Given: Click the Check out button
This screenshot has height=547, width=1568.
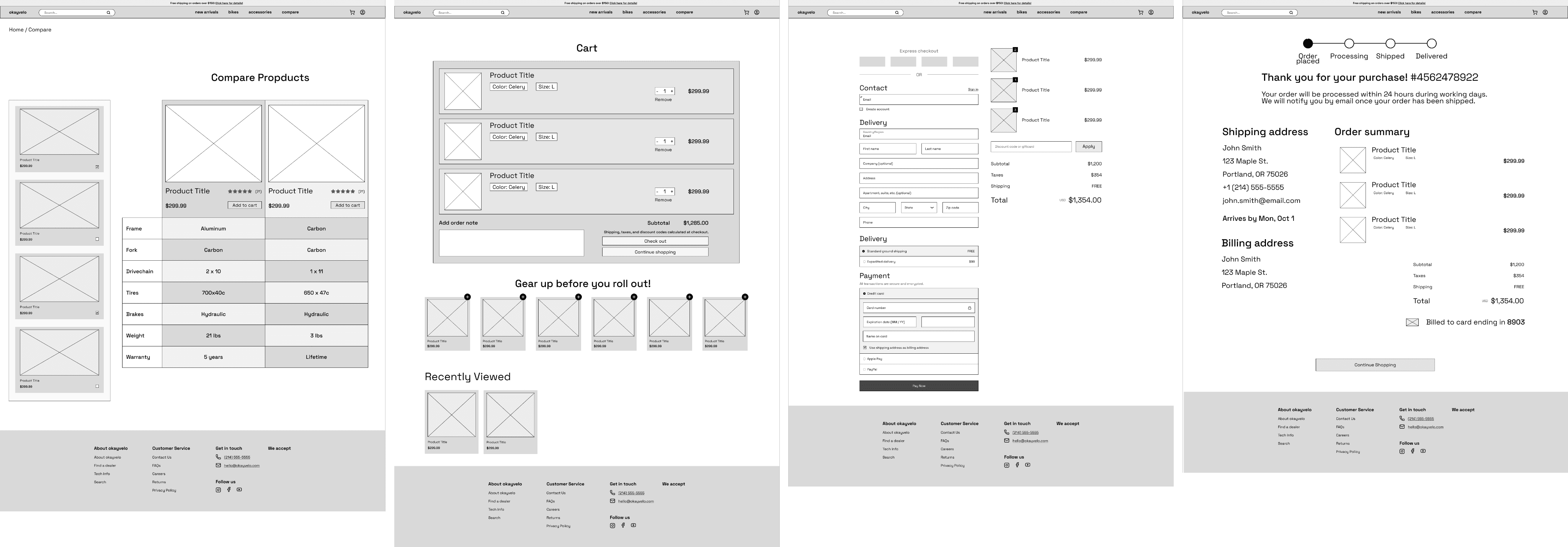Looking at the screenshot, I should point(655,241).
